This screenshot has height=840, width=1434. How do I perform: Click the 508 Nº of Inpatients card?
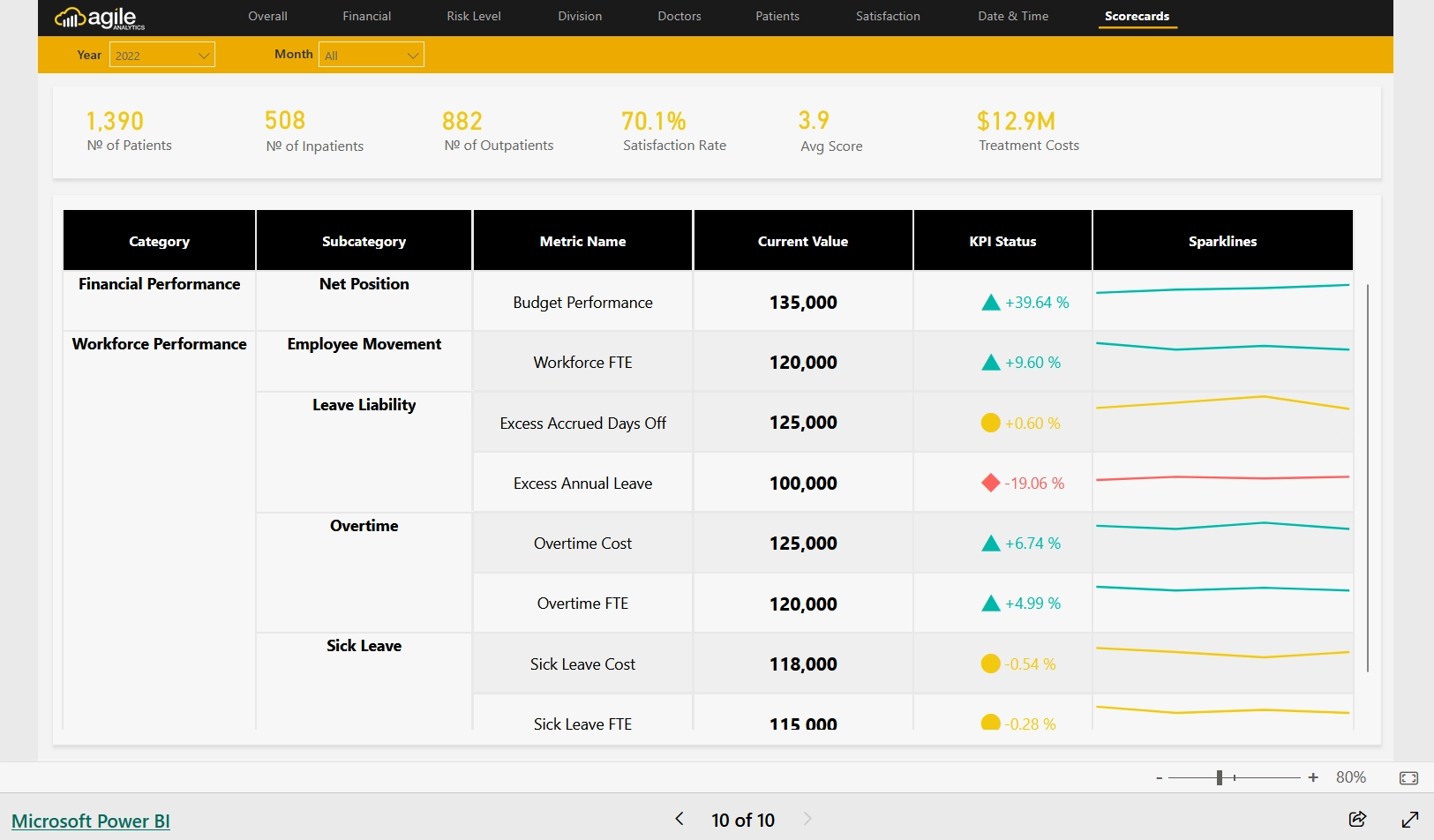(x=314, y=131)
